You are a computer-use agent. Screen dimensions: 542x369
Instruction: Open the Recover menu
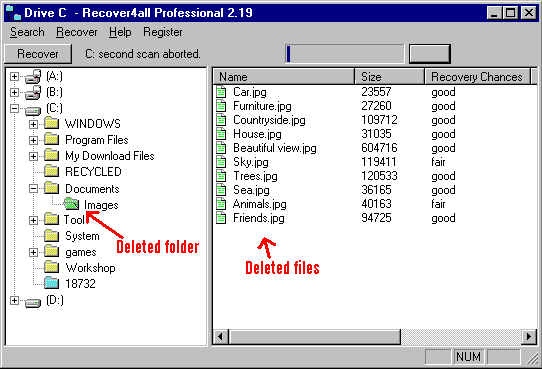pyautogui.click(x=77, y=32)
